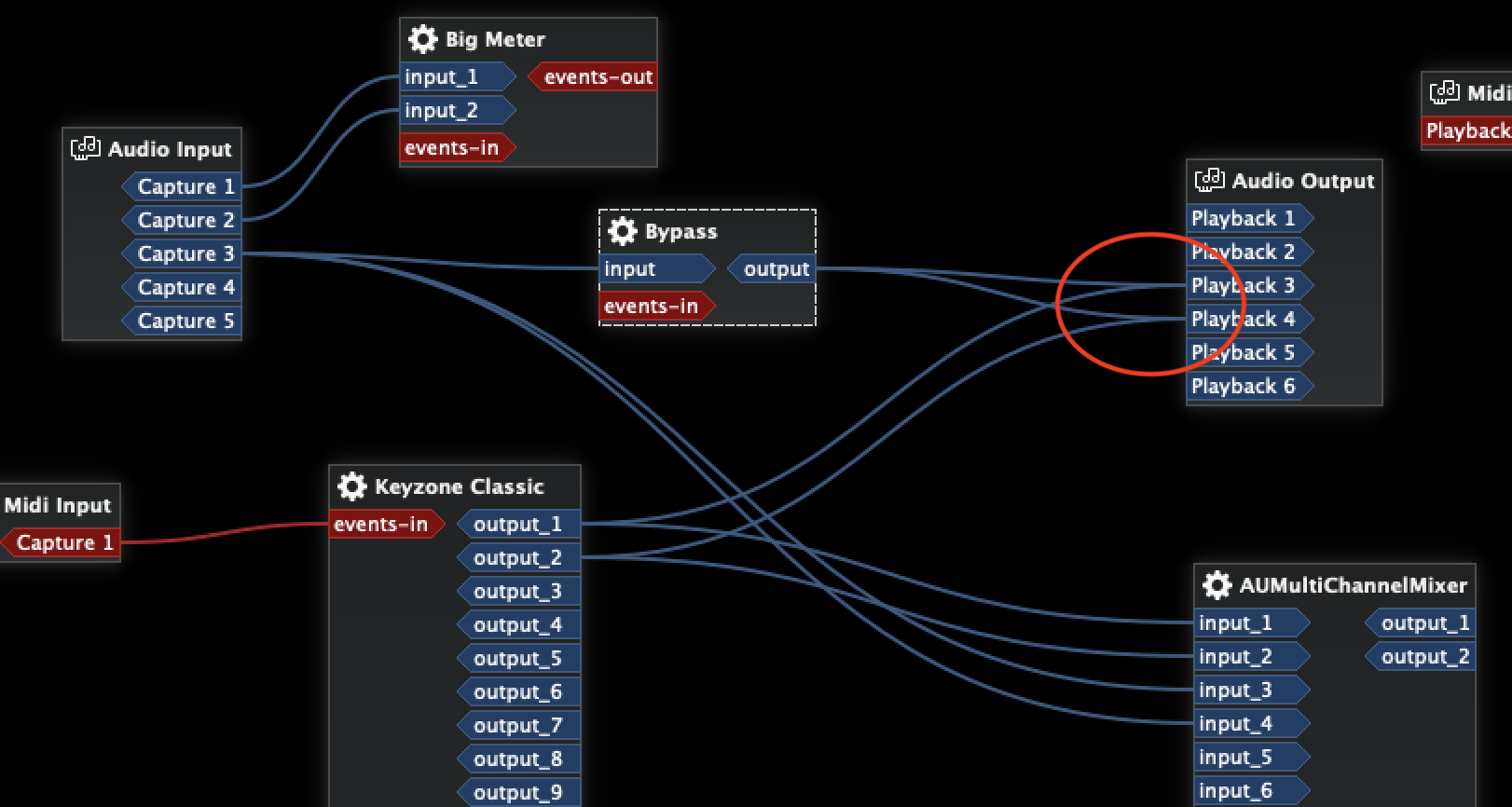Click Keyzone Classic output_7 port
This screenshot has width=1512, height=807.
(519, 725)
